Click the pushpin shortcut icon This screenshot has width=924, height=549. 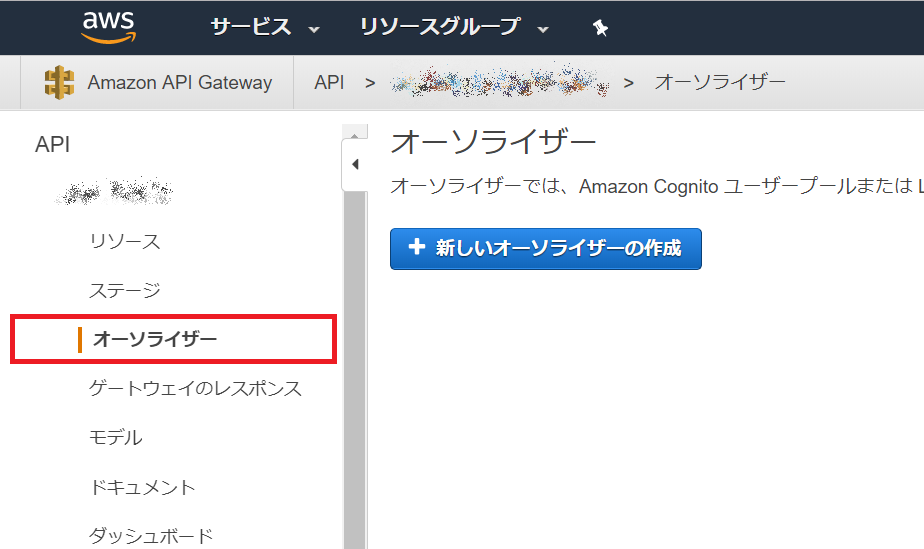click(600, 28)
